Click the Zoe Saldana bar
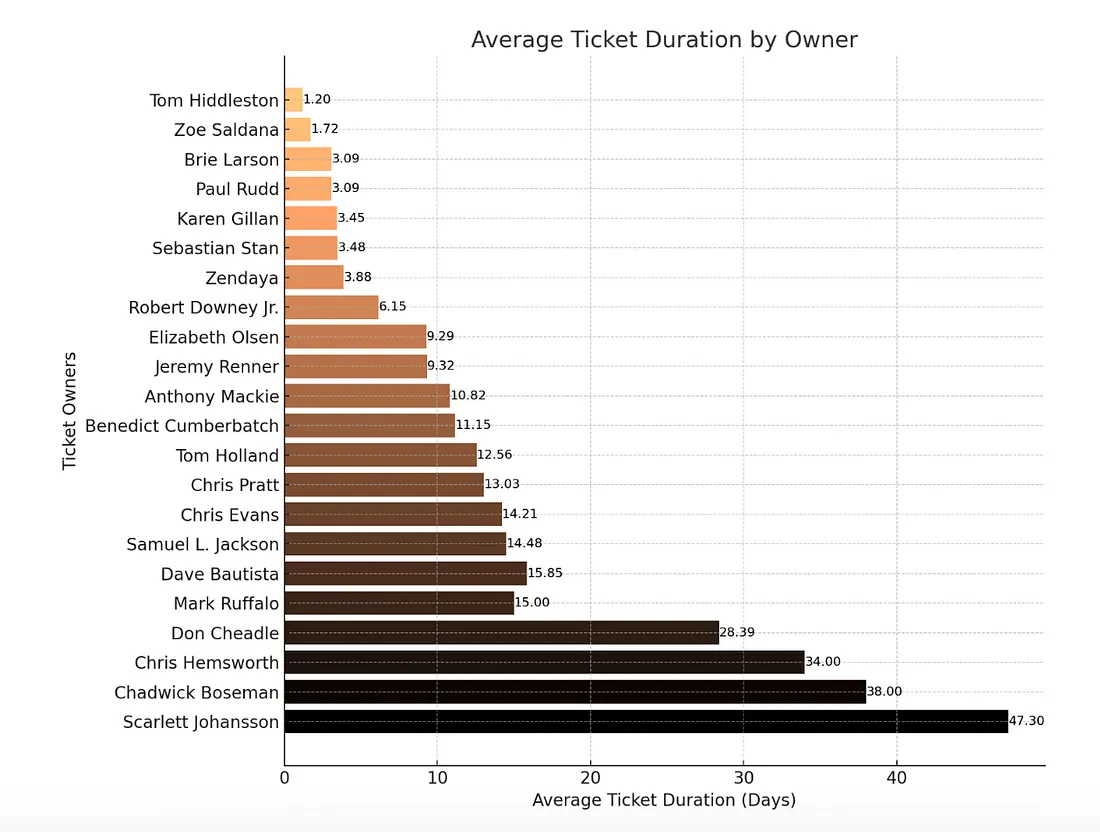This screenshot has height=832, width=1100. (x=297, y=130)
